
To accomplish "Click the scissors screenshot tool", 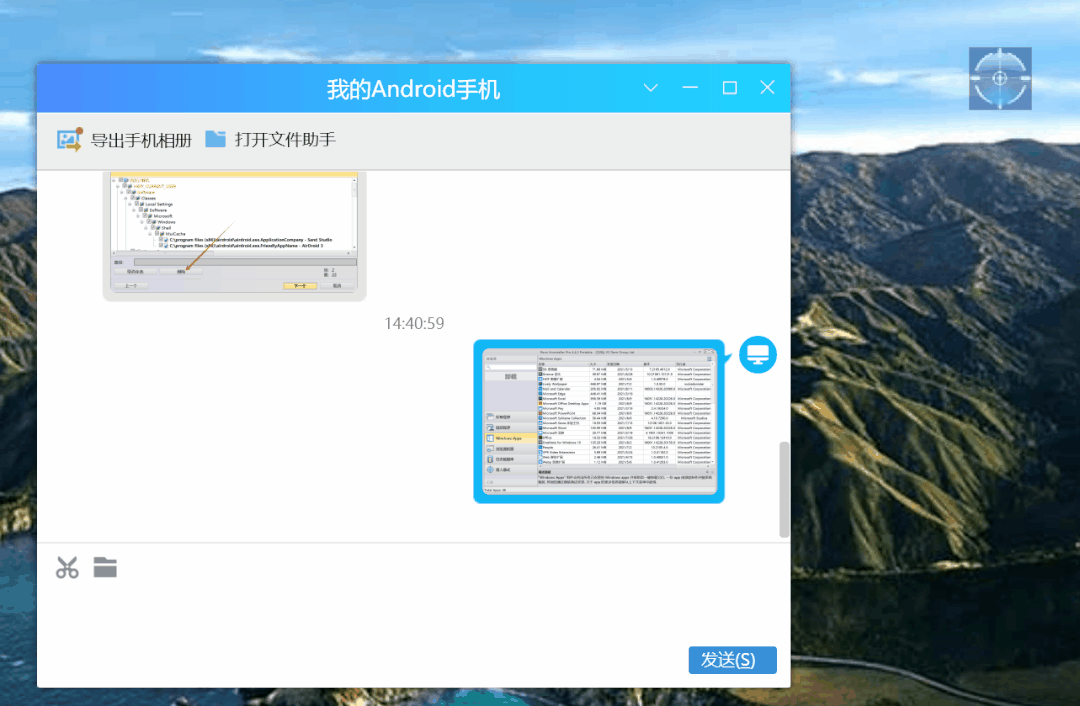I will 67,568.
